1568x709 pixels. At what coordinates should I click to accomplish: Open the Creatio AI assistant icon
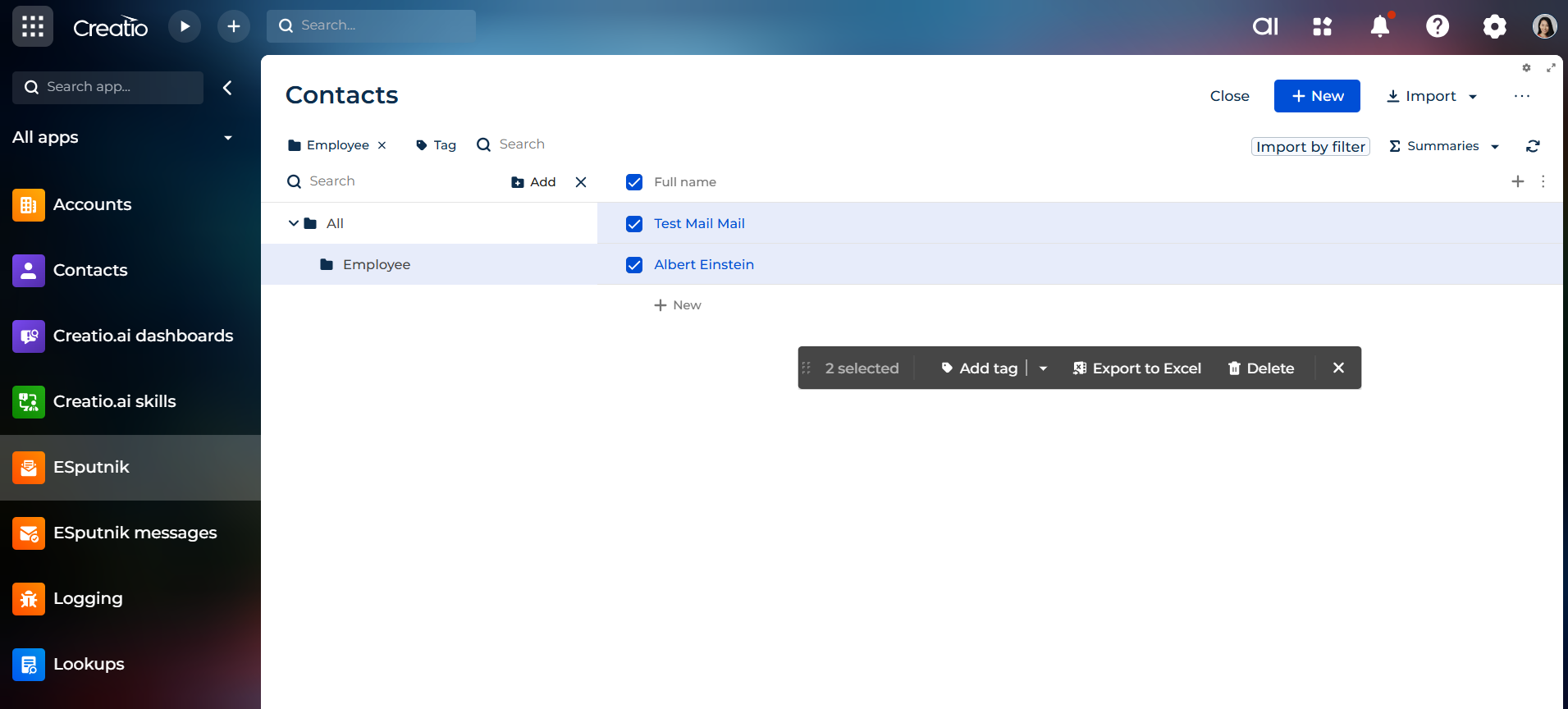coord(1265,26)
